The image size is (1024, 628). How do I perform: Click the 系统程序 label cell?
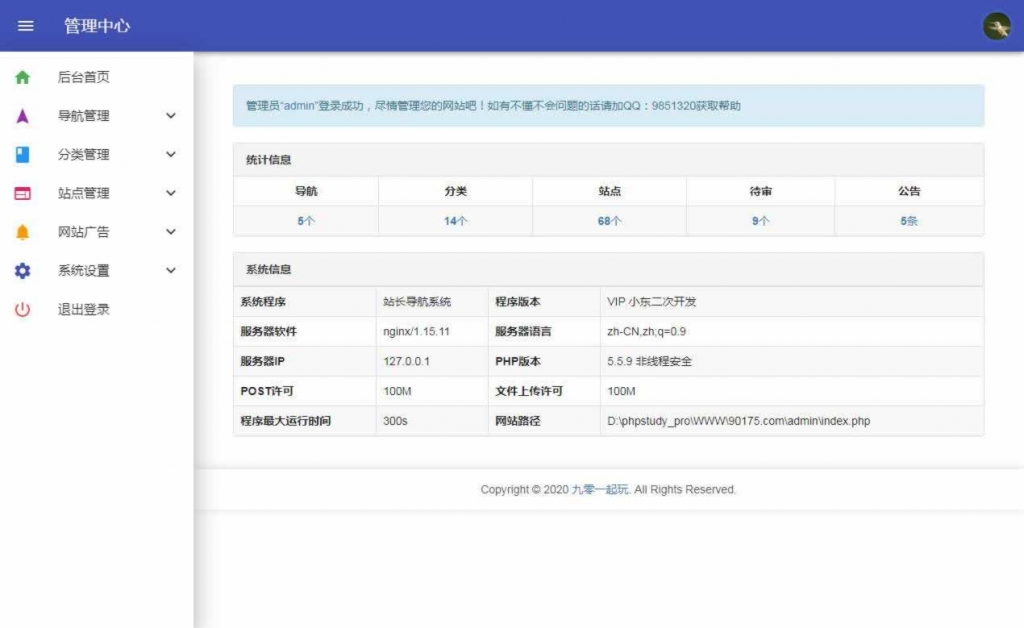pos(304,302)
